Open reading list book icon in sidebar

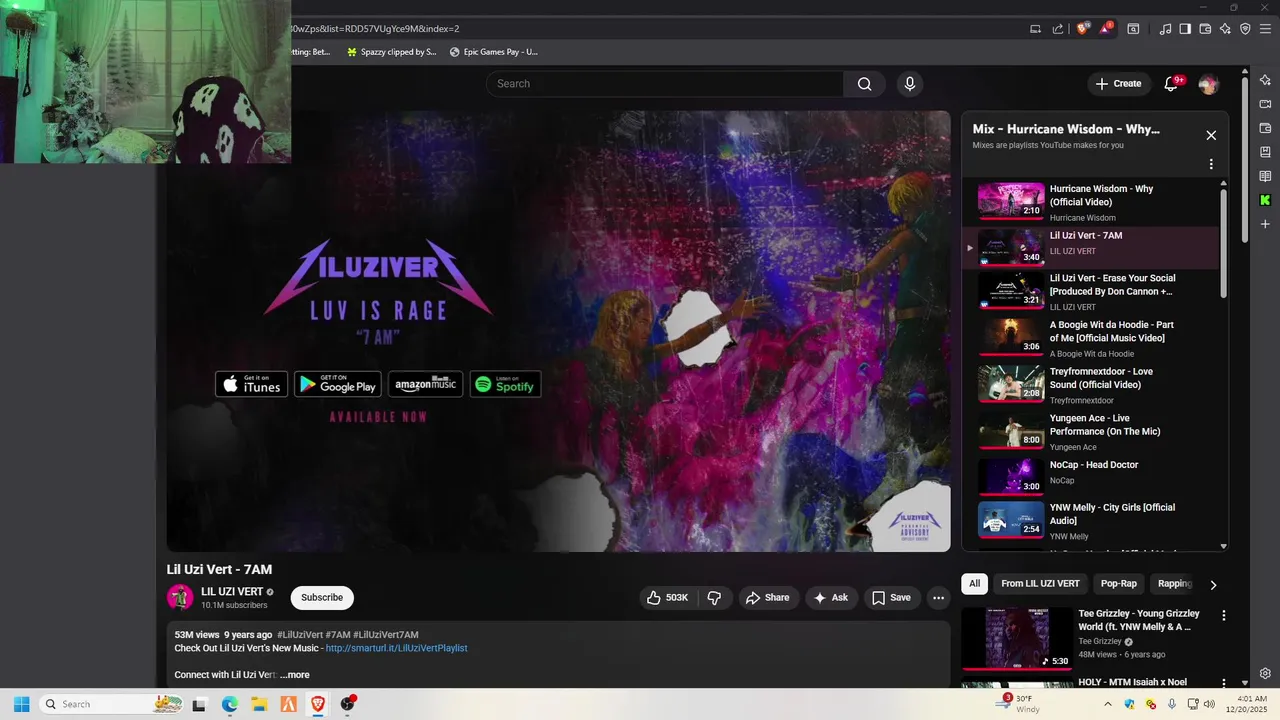1265,176
